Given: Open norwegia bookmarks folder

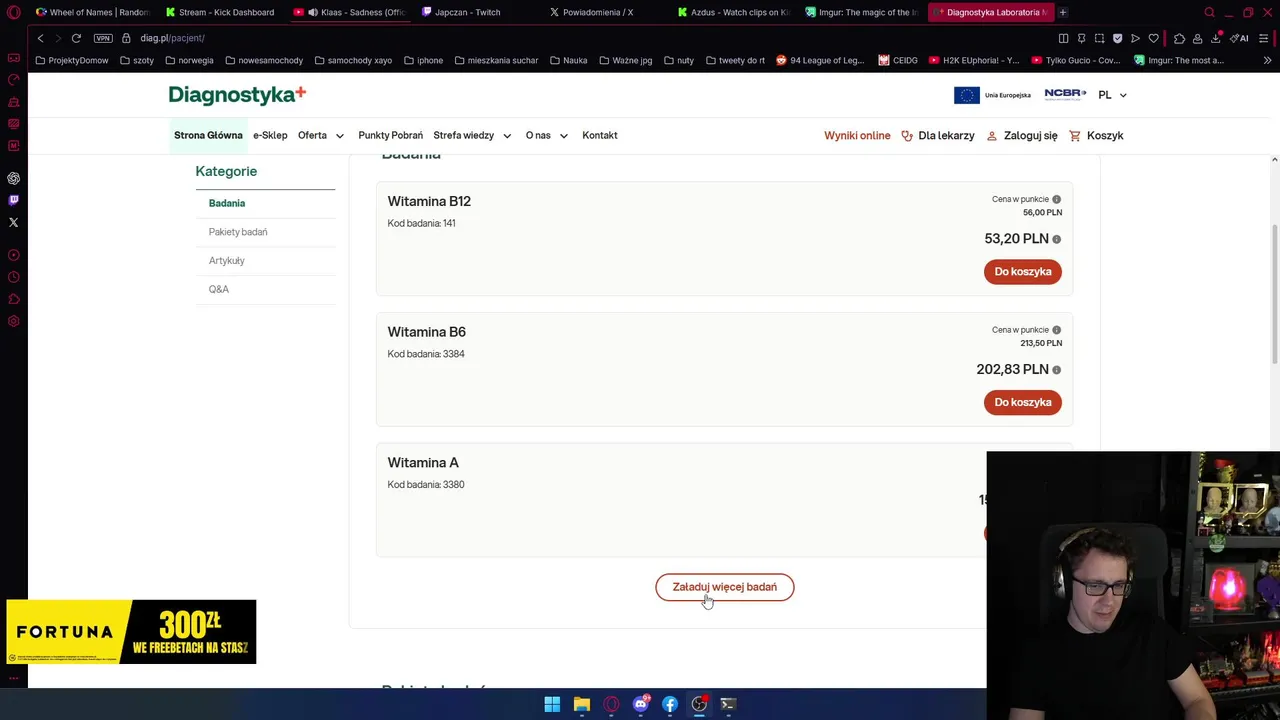Looking at the screenshot, I should pyautogui.click(x=190, y=60).
